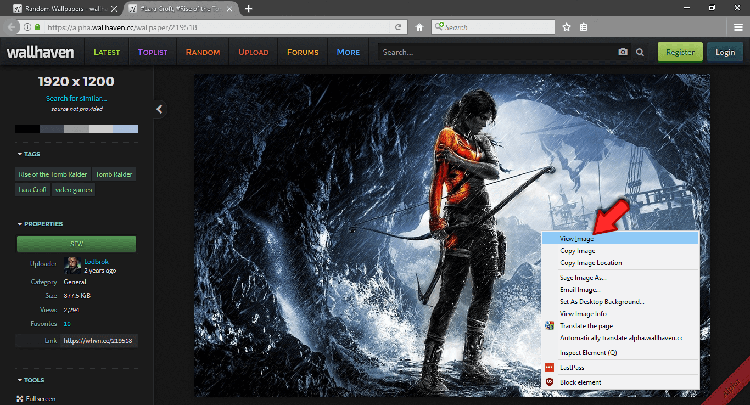750x405 pixels.
Task: Choose Copy Image from context menu
Action: pos(620,251)
